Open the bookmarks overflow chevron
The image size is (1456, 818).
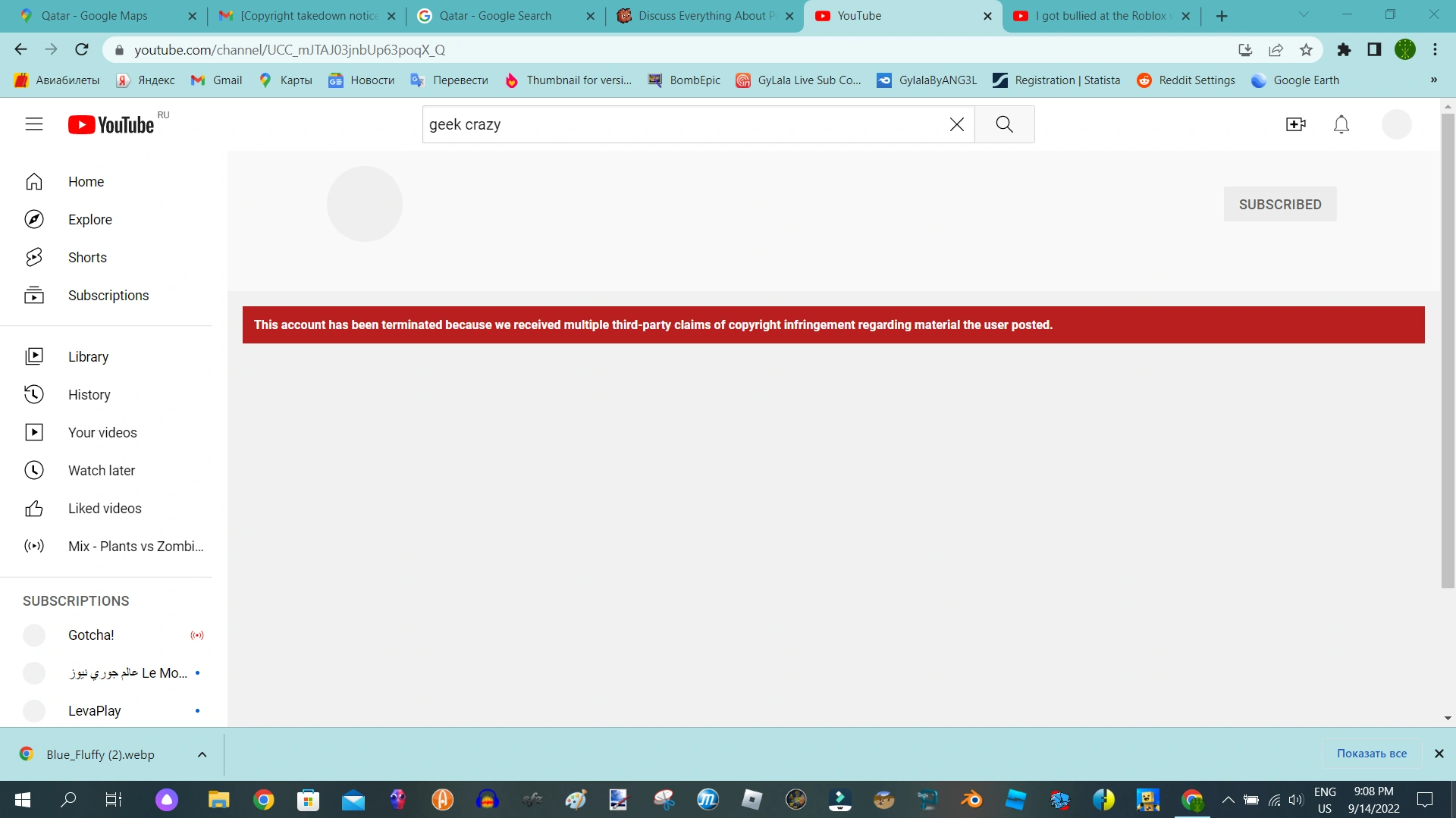[x=1434, y=80]
